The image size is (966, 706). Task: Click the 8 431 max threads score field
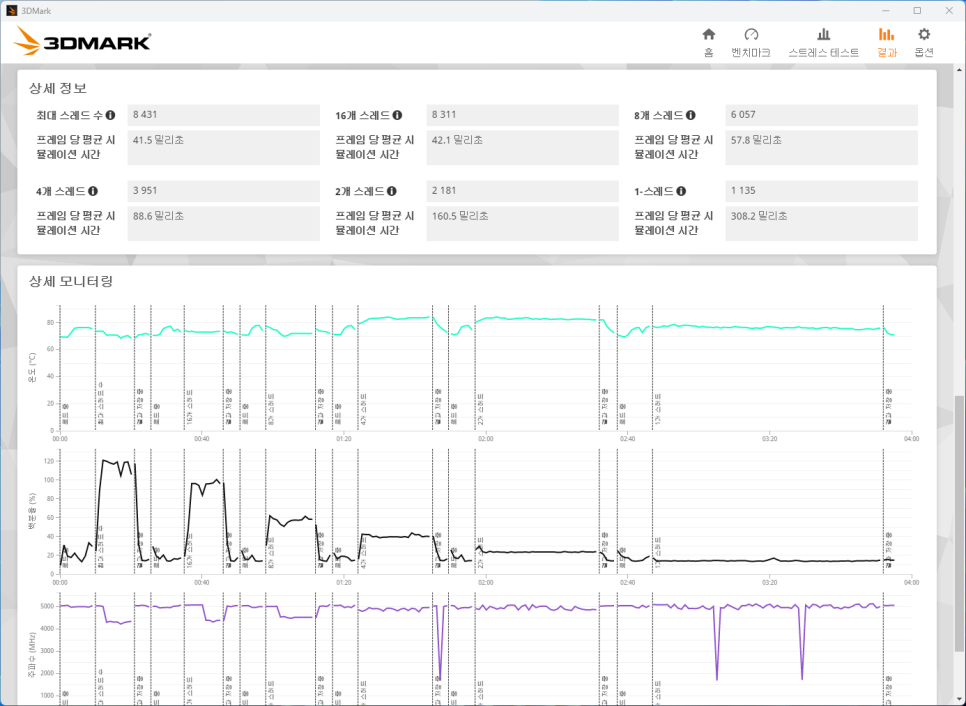pyautogui.click(x=223, y=115)
